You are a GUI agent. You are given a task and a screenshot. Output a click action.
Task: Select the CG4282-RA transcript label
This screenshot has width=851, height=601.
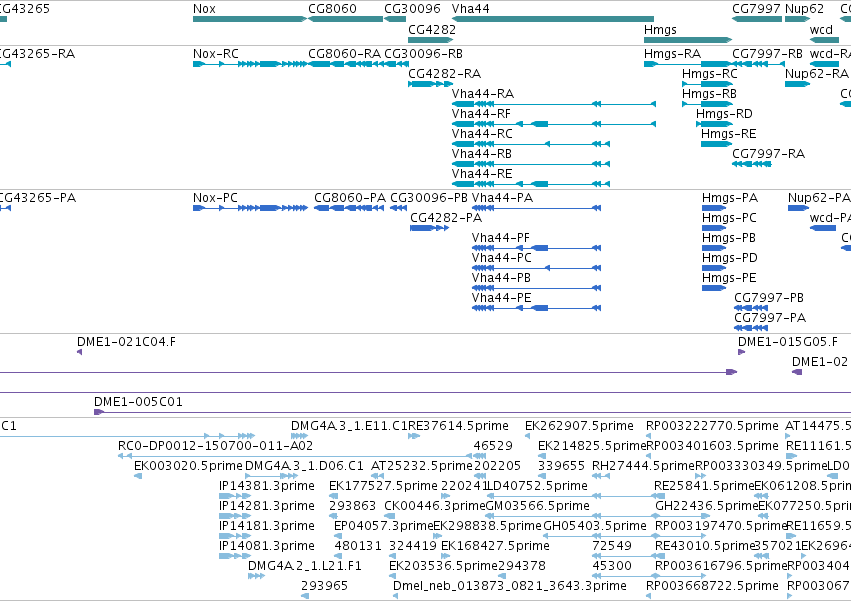coord(444,74)
